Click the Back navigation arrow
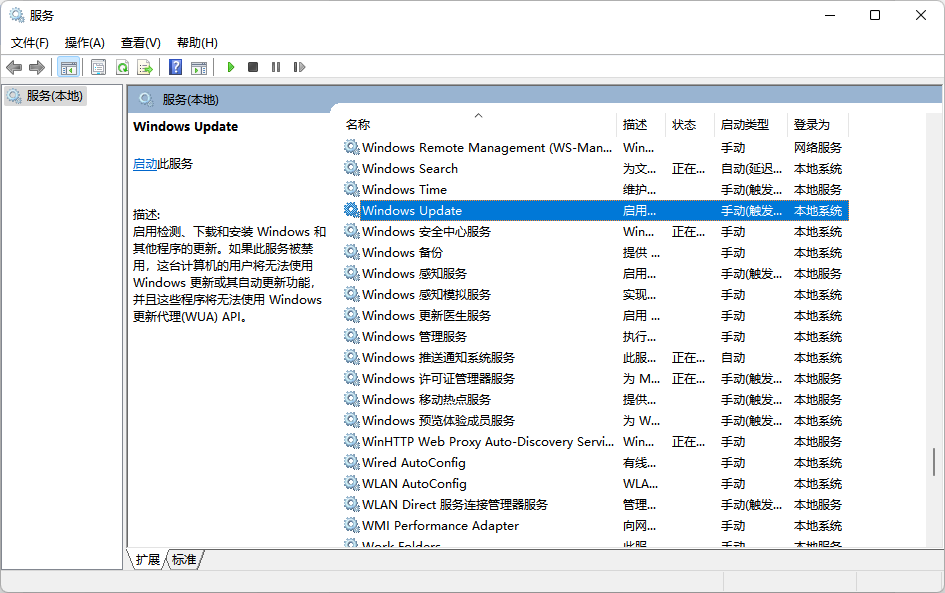 pos(13,67)
